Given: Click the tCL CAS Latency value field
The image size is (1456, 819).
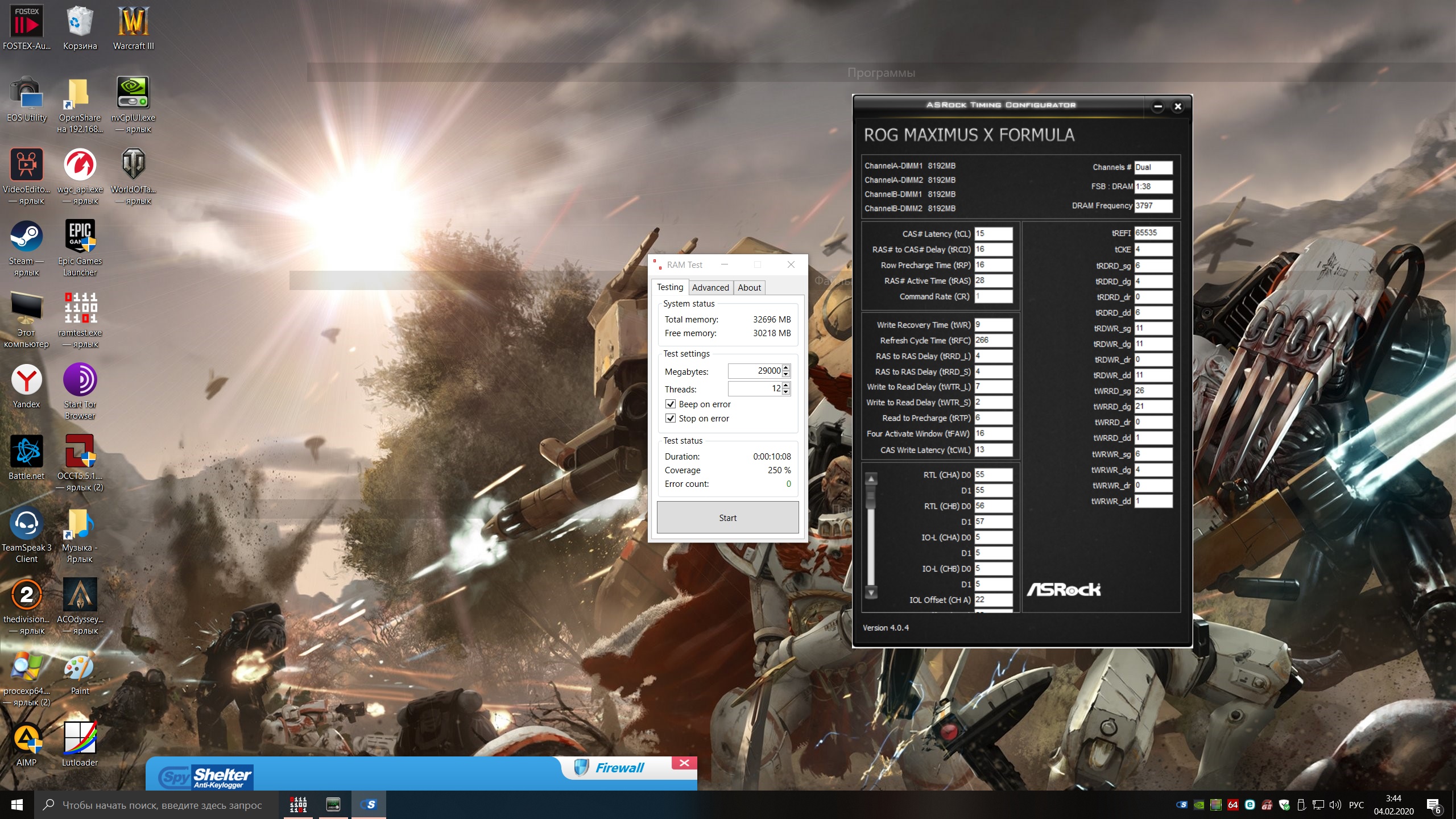Looking at the screenshot, I should pos(993,234).
